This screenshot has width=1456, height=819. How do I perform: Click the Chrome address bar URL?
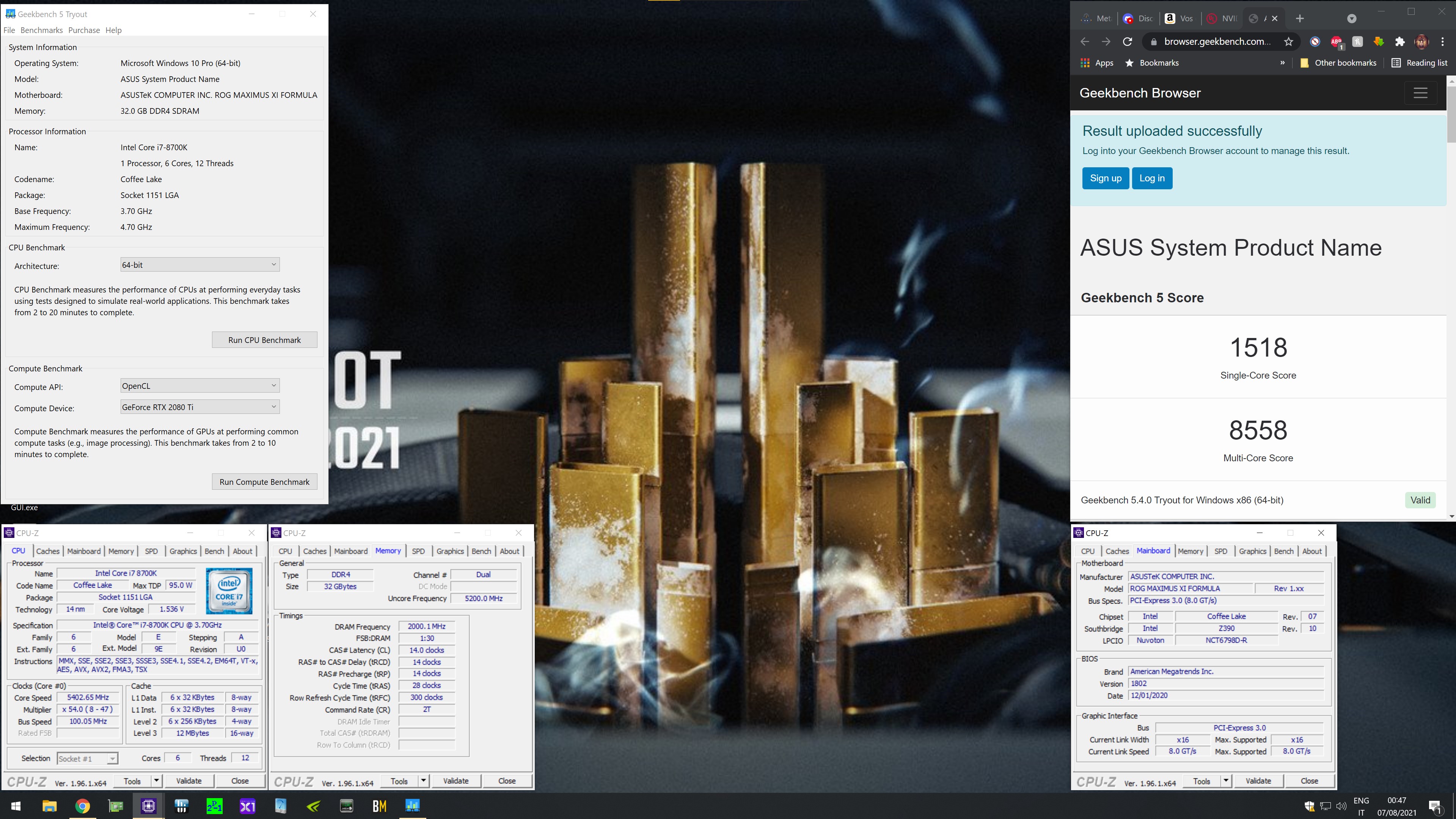tap(1217, 41)
